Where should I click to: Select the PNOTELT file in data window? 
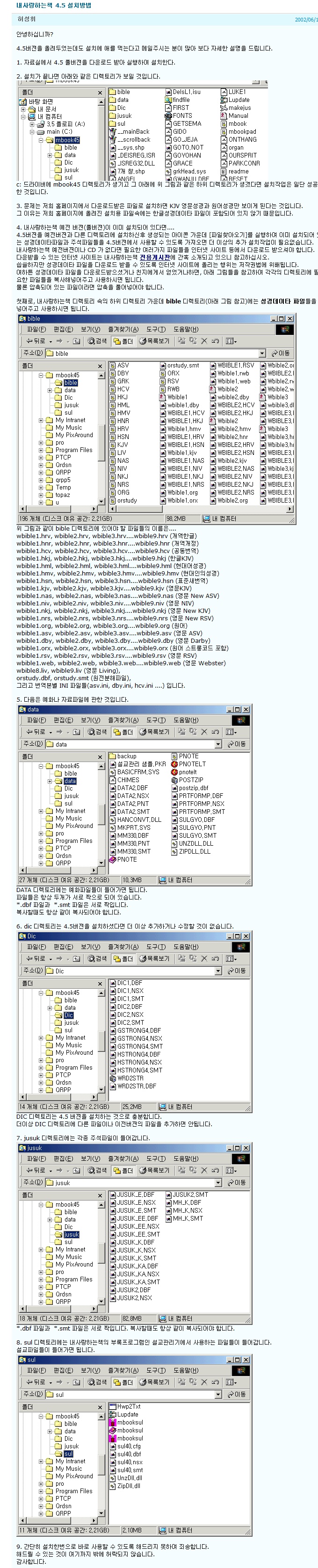[x=188, y=764]
